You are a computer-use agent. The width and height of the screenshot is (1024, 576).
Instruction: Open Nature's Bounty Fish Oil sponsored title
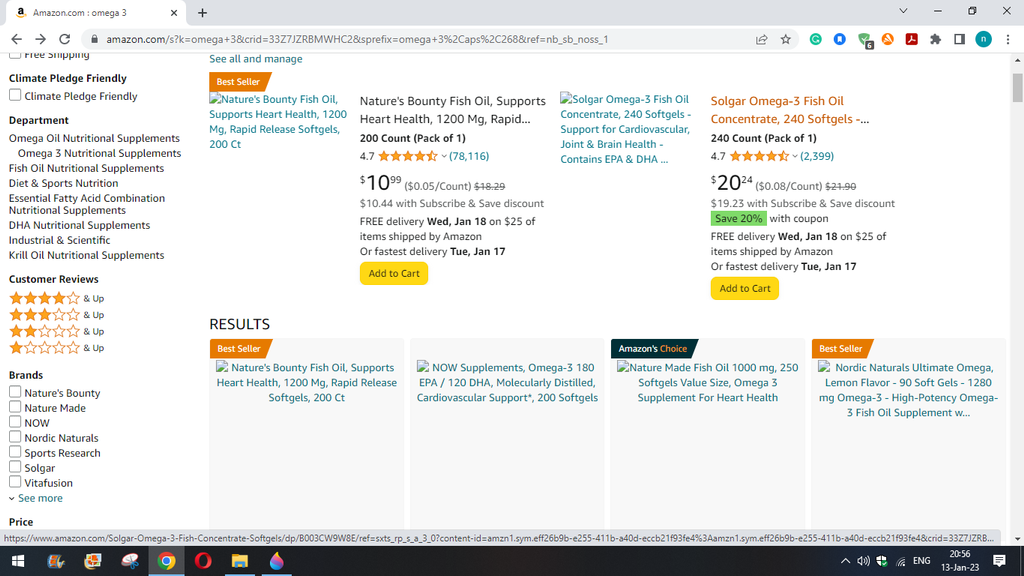pyautogui.click(x=453, y=110)
